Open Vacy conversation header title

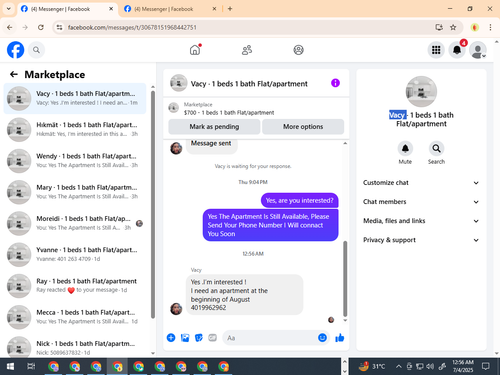[x=249, y=84]
